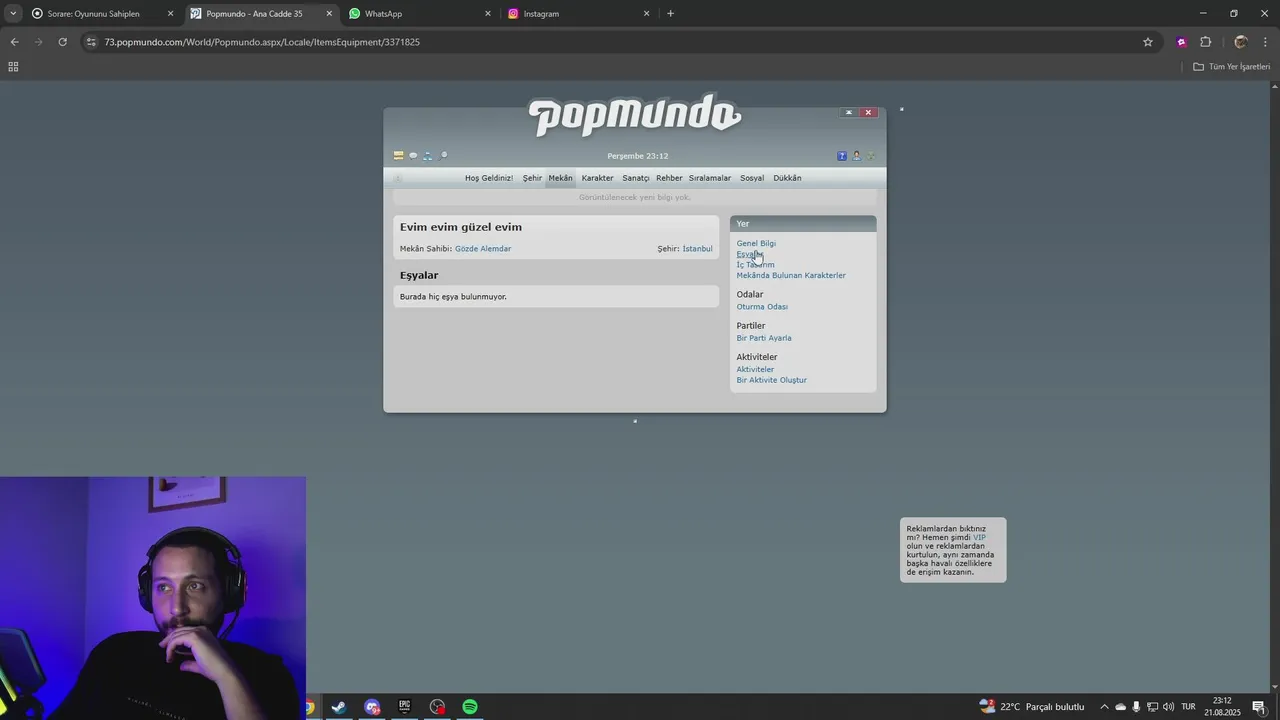Image resolution: width=1280 pixels, height=720 pixels.
Task: Click the green globe icon in Popmundo header
Action: point(870,156)
